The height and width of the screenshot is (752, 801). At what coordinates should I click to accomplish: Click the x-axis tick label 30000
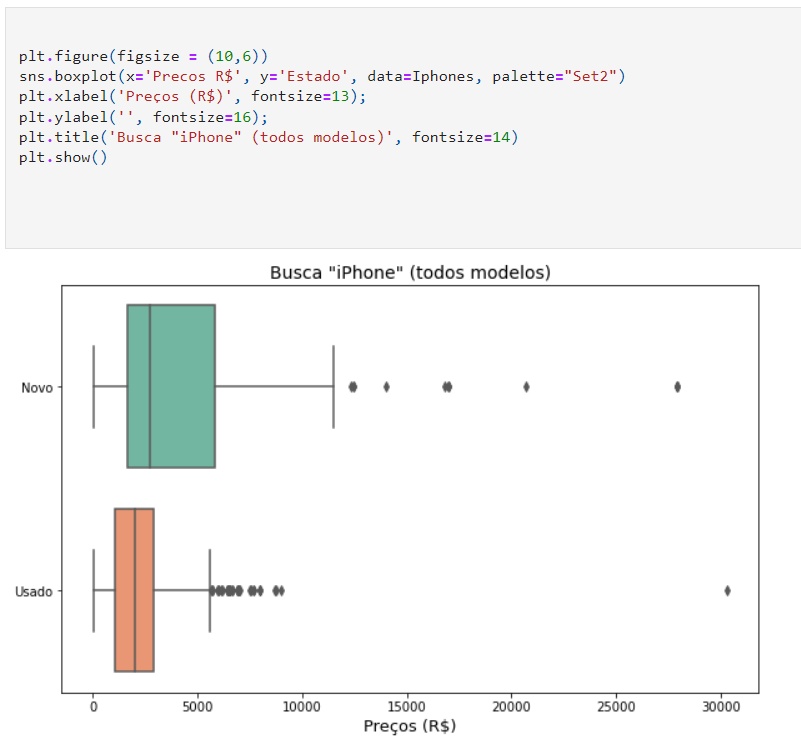pos(721,707)
